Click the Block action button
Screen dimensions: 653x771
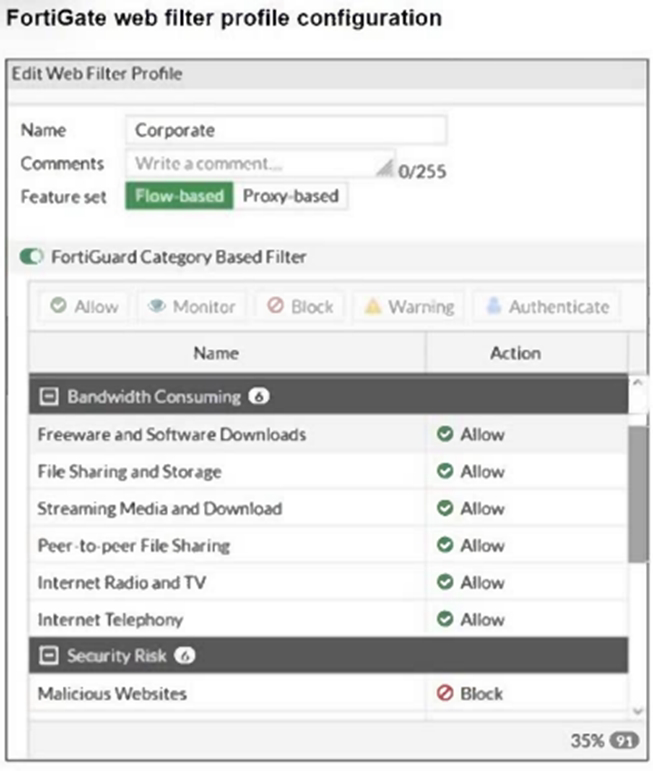(x=300, y=307)
